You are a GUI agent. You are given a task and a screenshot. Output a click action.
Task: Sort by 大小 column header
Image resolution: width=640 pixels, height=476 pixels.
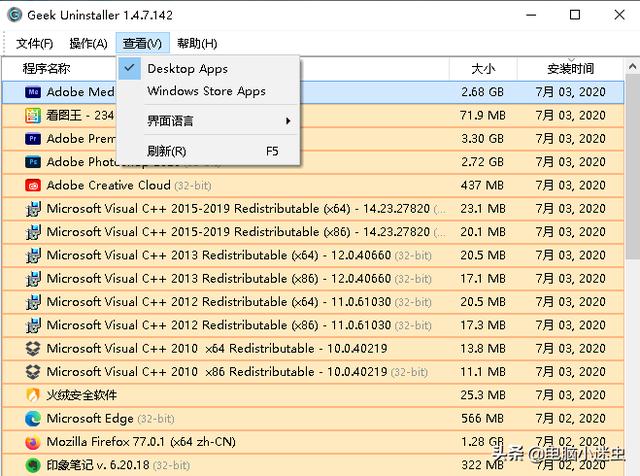(483, 69)
